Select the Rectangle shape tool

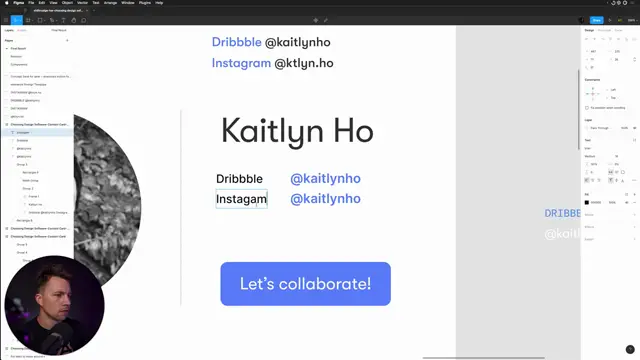(40, 20)
